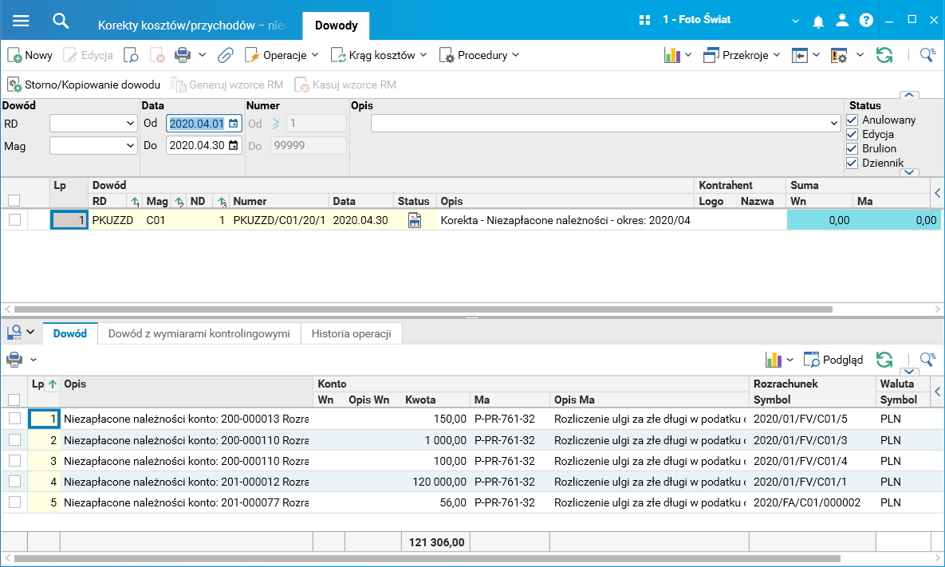Click the preview document magnifier icon
Image resolution: width=945 pixels, height=567 pixels.
point(131,55)
